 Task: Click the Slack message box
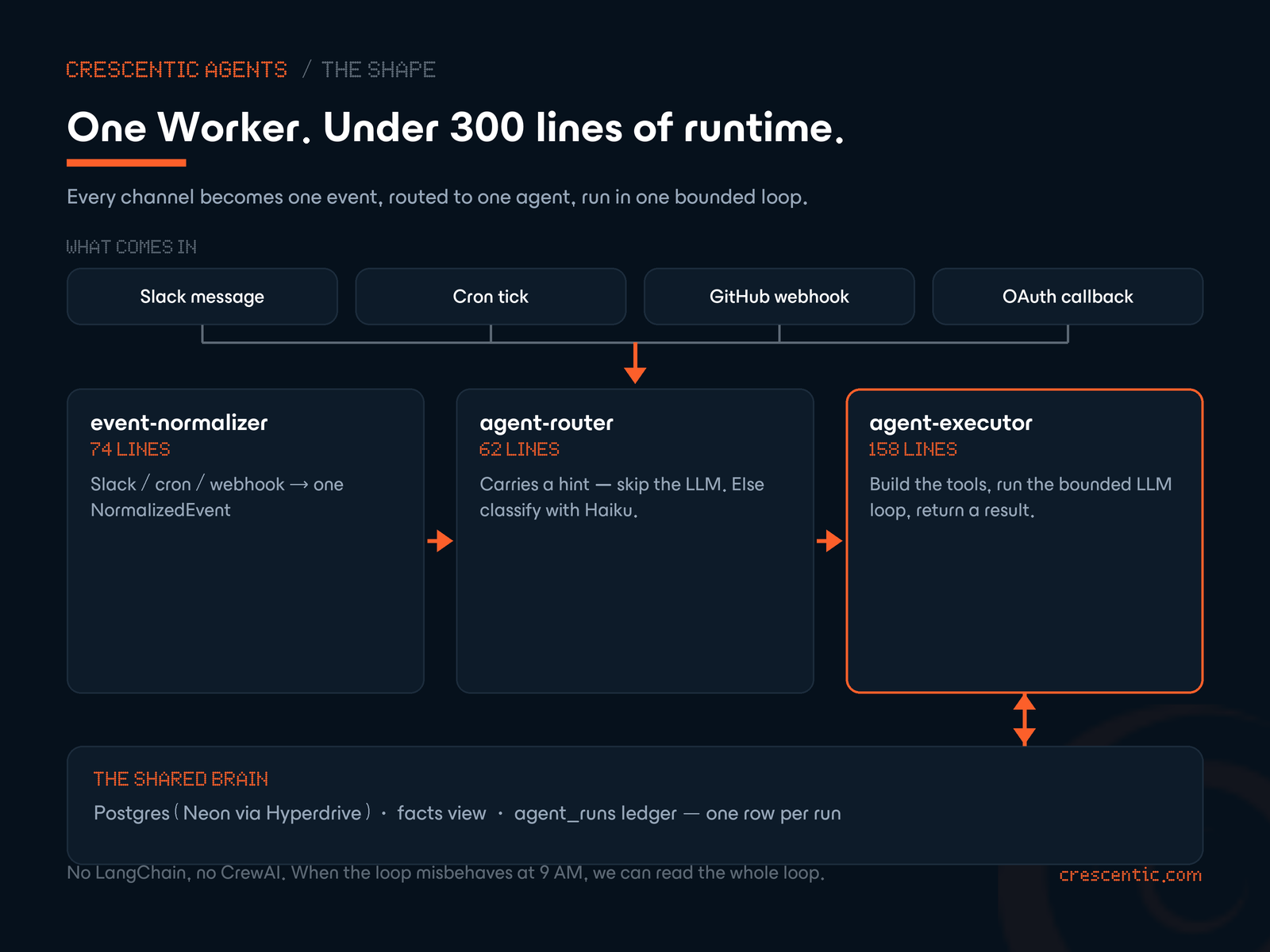202,297
